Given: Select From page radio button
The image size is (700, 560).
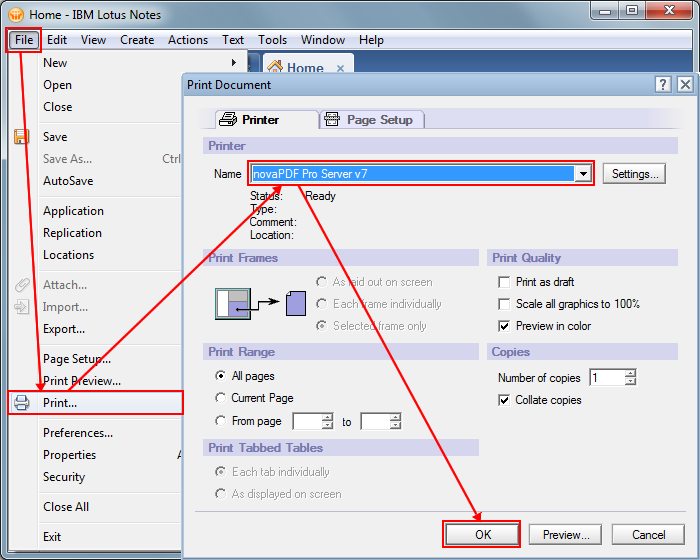Looking at the screenshot, I should 221,421.
